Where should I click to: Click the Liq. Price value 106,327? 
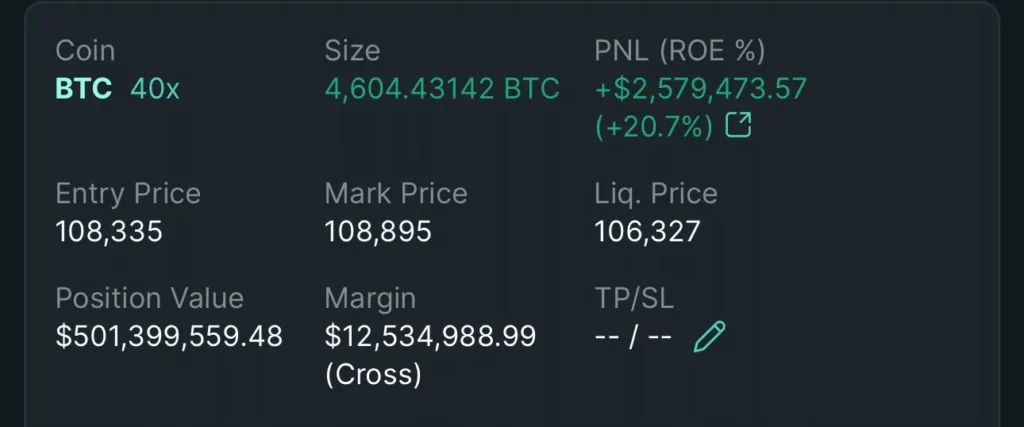tap(647, 232)
